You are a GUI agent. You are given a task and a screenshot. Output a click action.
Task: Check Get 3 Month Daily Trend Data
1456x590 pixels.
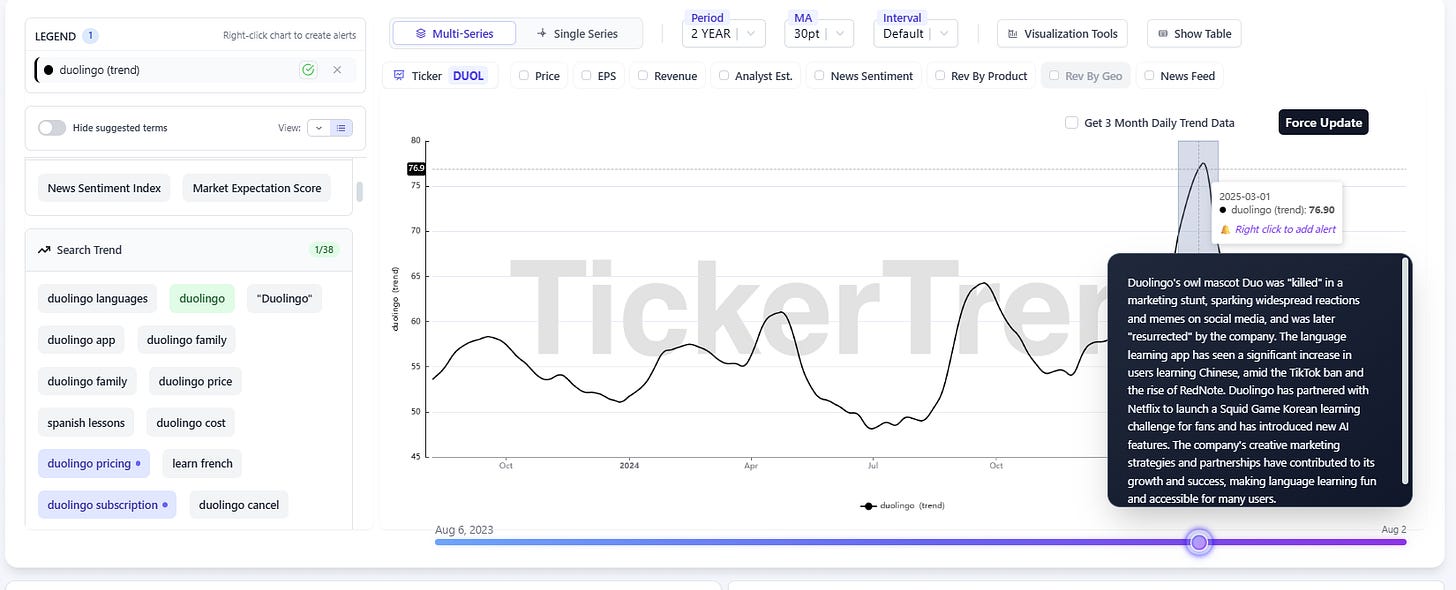coord(1073,123)
